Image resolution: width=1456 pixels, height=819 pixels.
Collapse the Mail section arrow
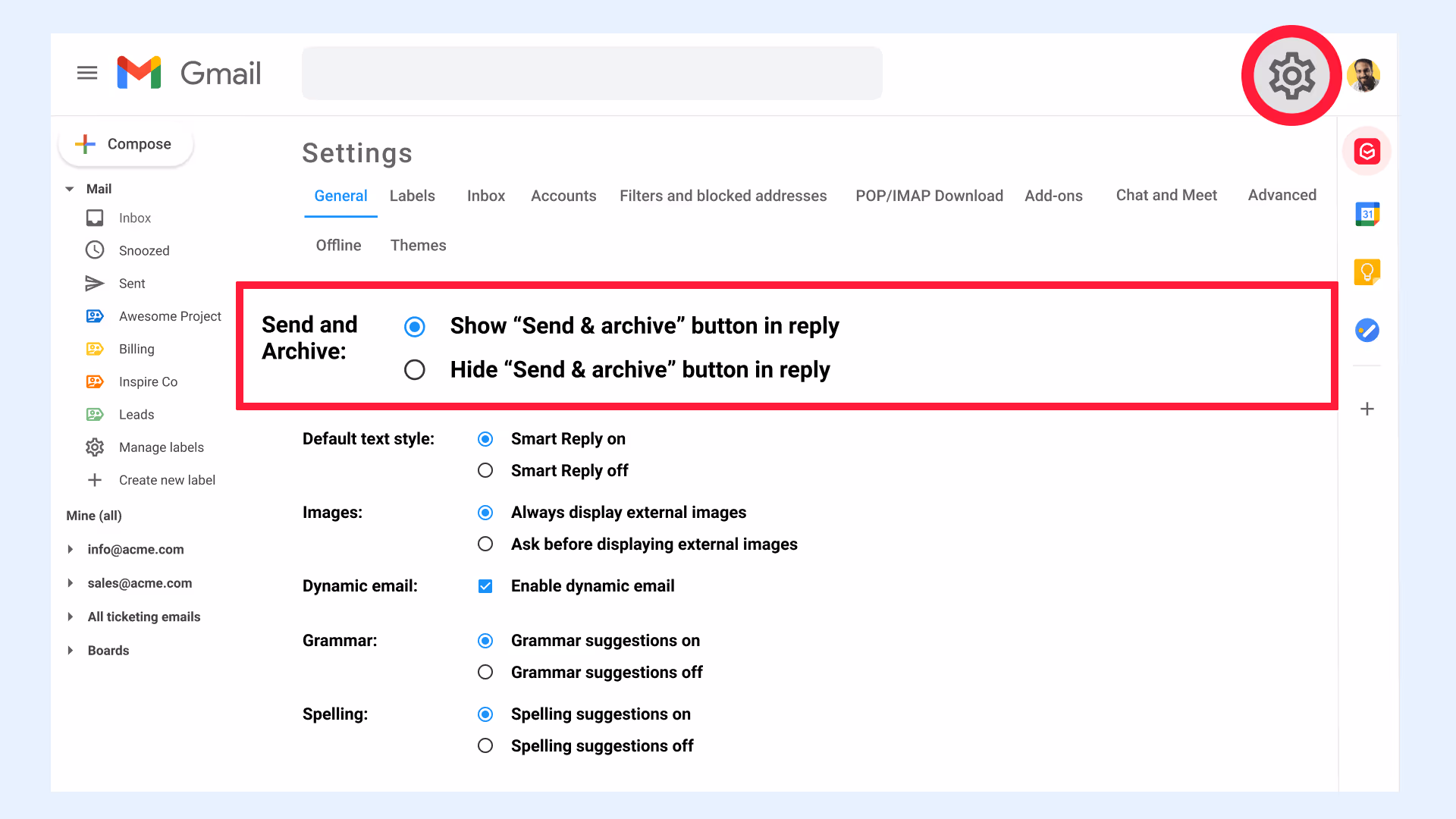(70, 189)
